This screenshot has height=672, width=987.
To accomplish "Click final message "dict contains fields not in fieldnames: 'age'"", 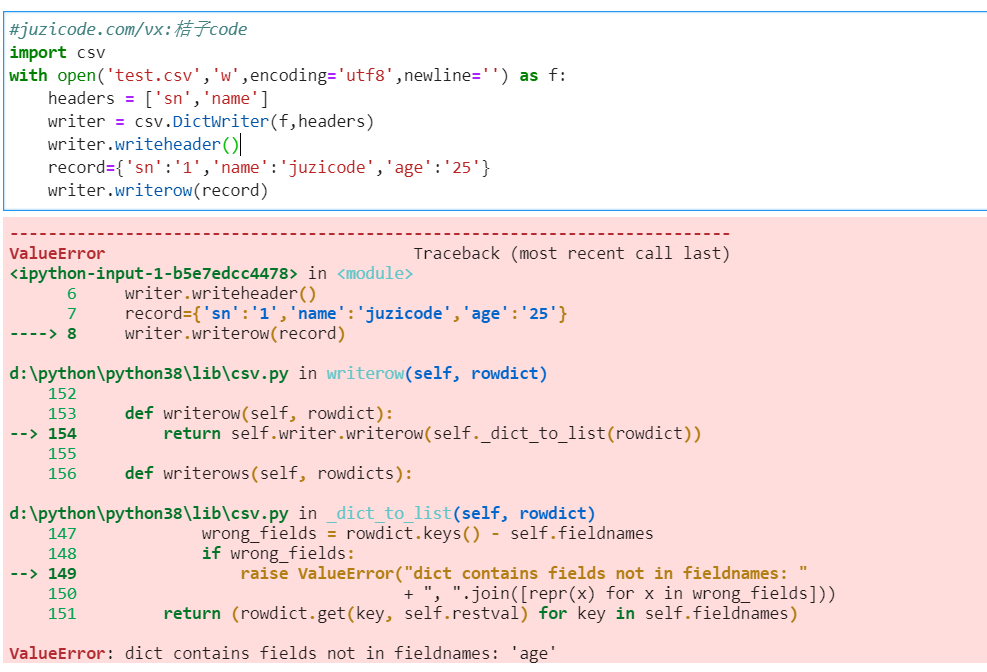I will tap(341, 654).
